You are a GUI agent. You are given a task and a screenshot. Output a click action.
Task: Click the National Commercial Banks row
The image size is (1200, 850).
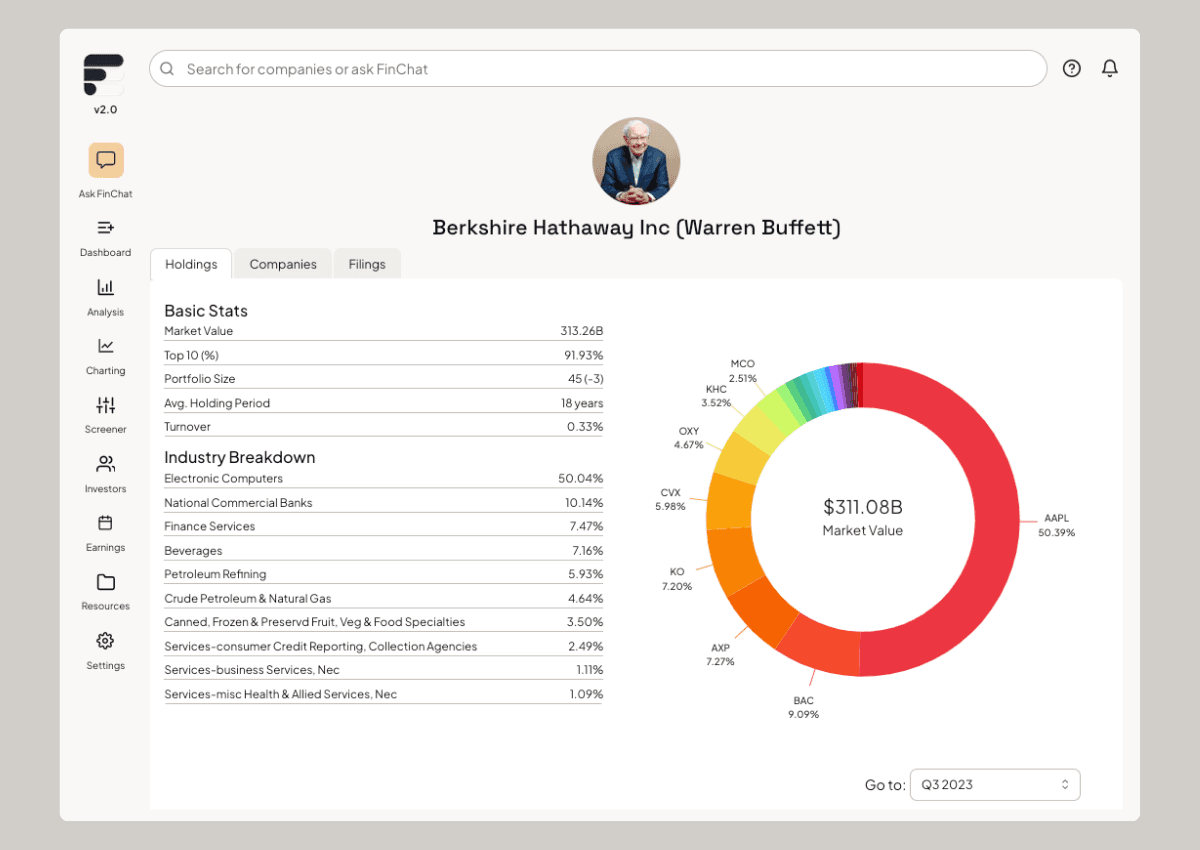pyautogui.click(x=383, y=502)
